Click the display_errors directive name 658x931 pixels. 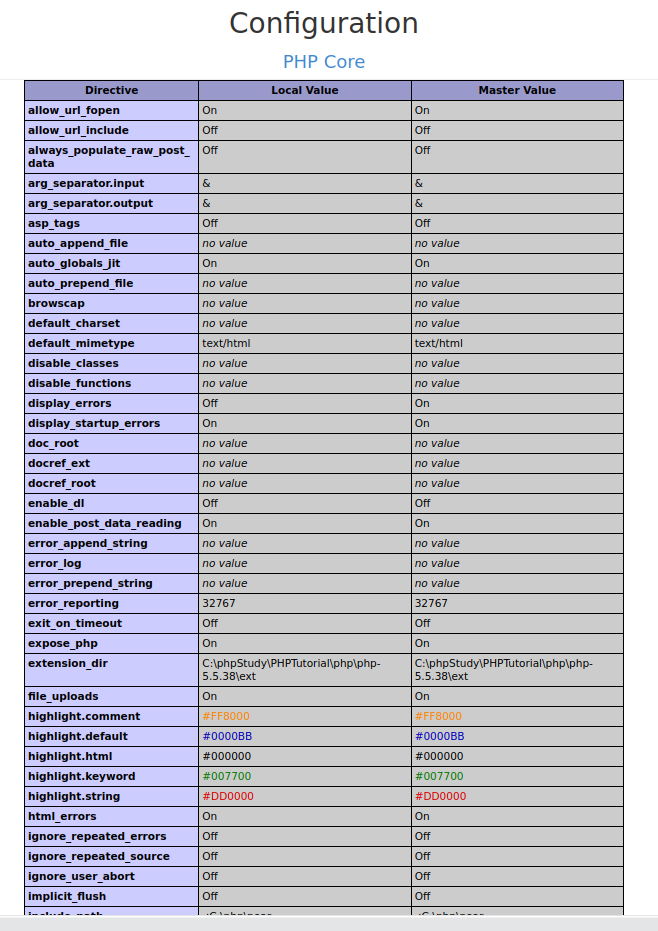(69, 404)
